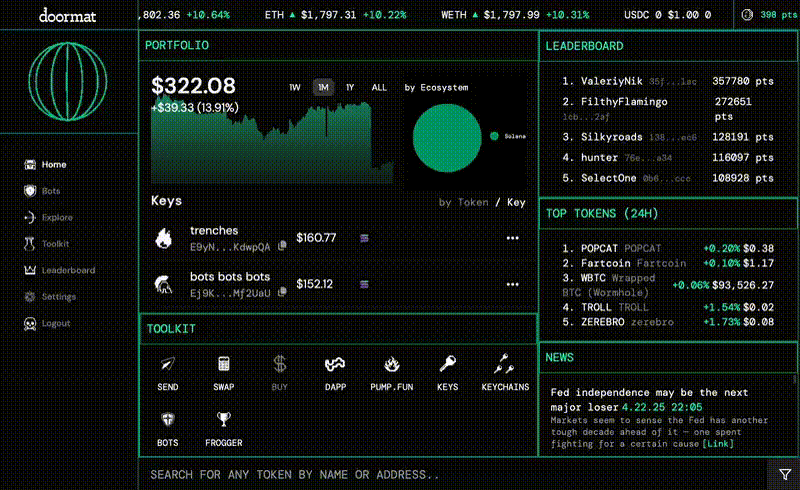Launch the Pump.fun tool
The height and width of the screenshot is (490, 800).
392,370
